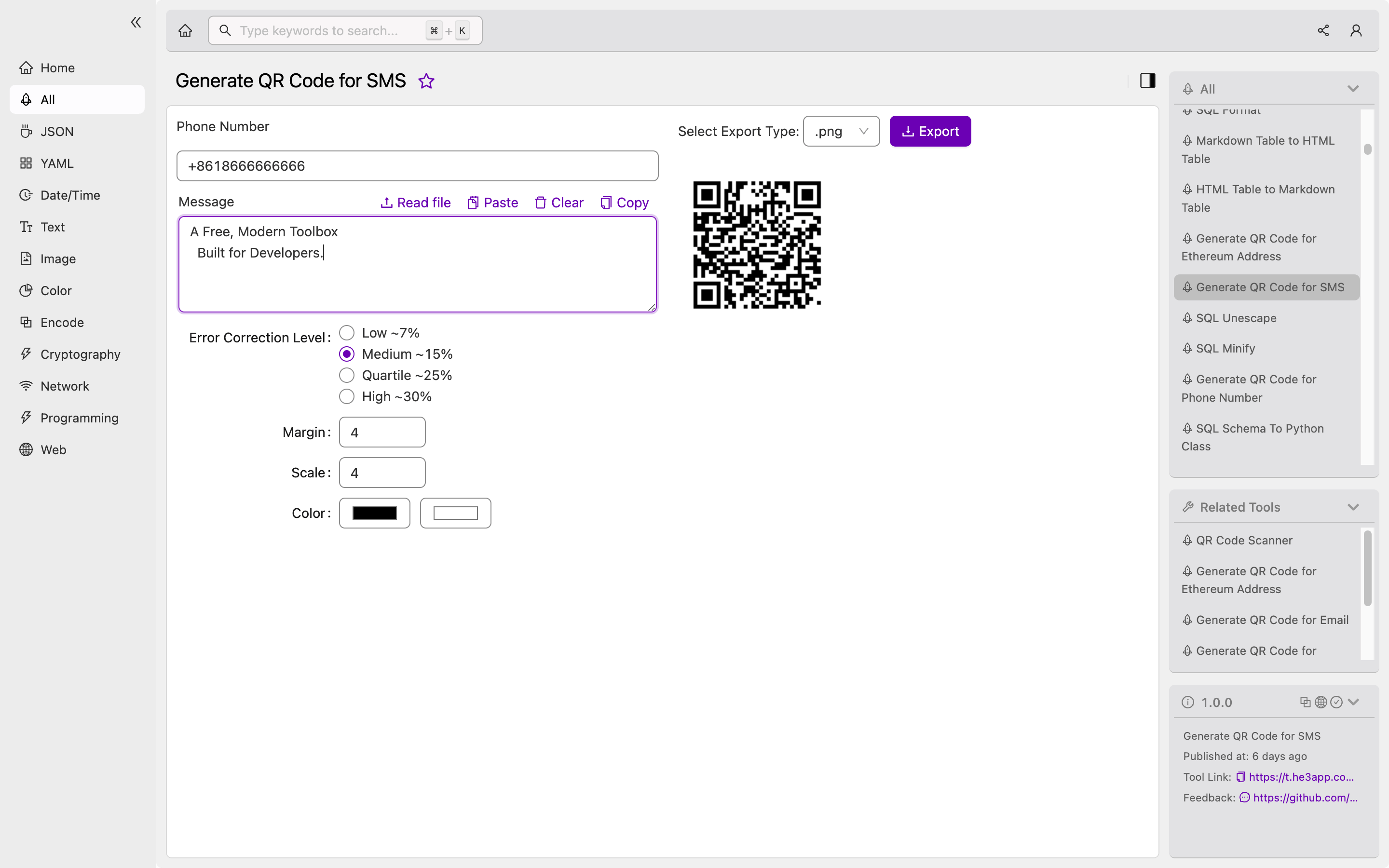
Task: Click the Related Tools list scrollbar
Action: [x=1367, y=569]
